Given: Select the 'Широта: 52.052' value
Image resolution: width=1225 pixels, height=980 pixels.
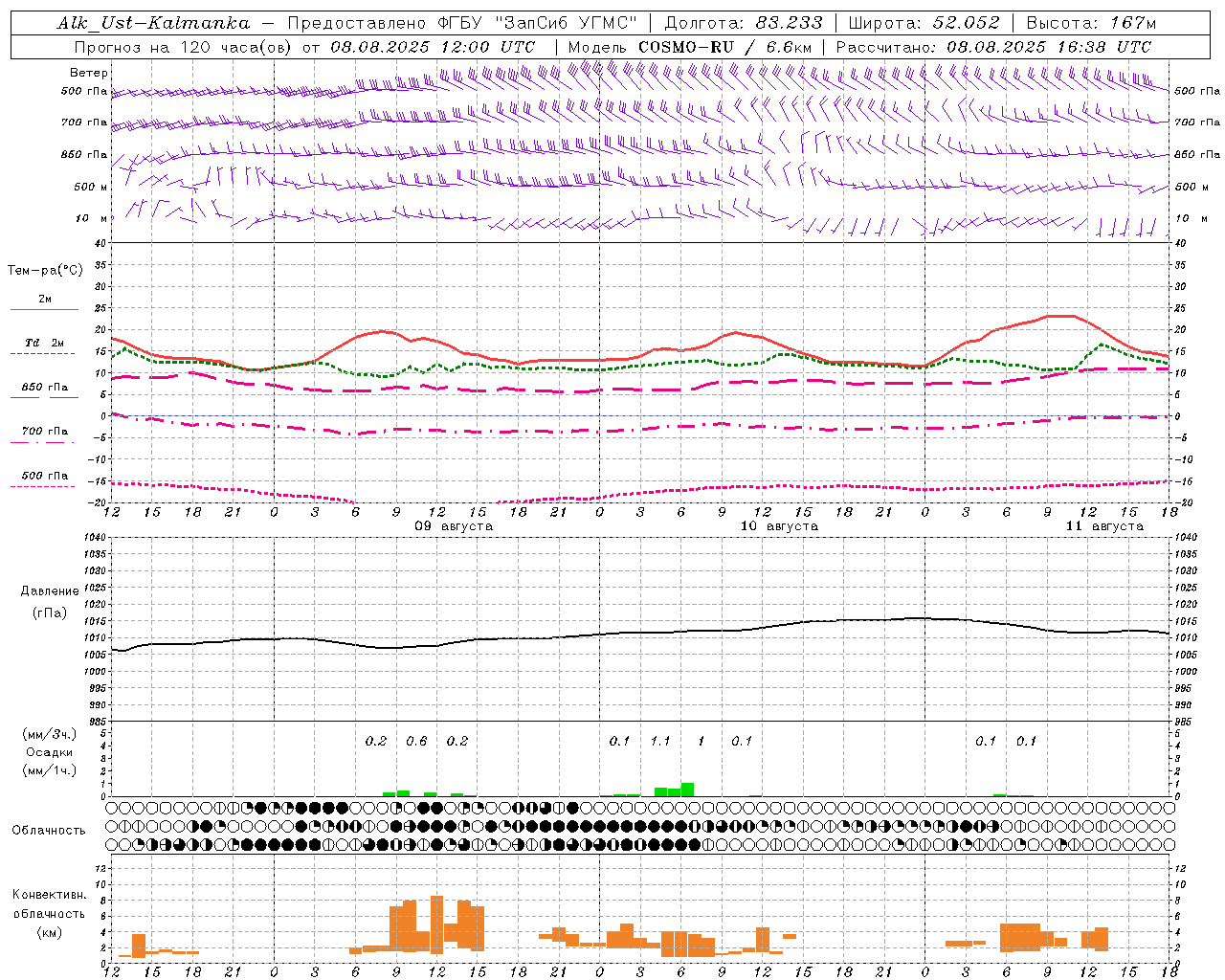Looking at the screenshot, I should tap(924, 23).
